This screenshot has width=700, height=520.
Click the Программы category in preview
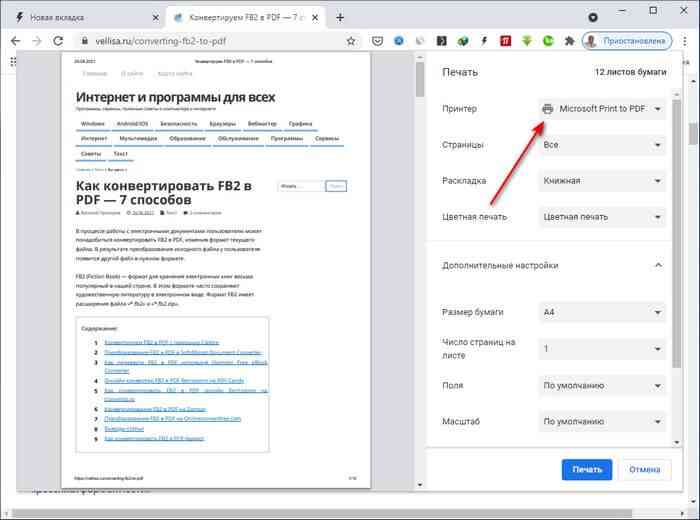tap(287, 139)
